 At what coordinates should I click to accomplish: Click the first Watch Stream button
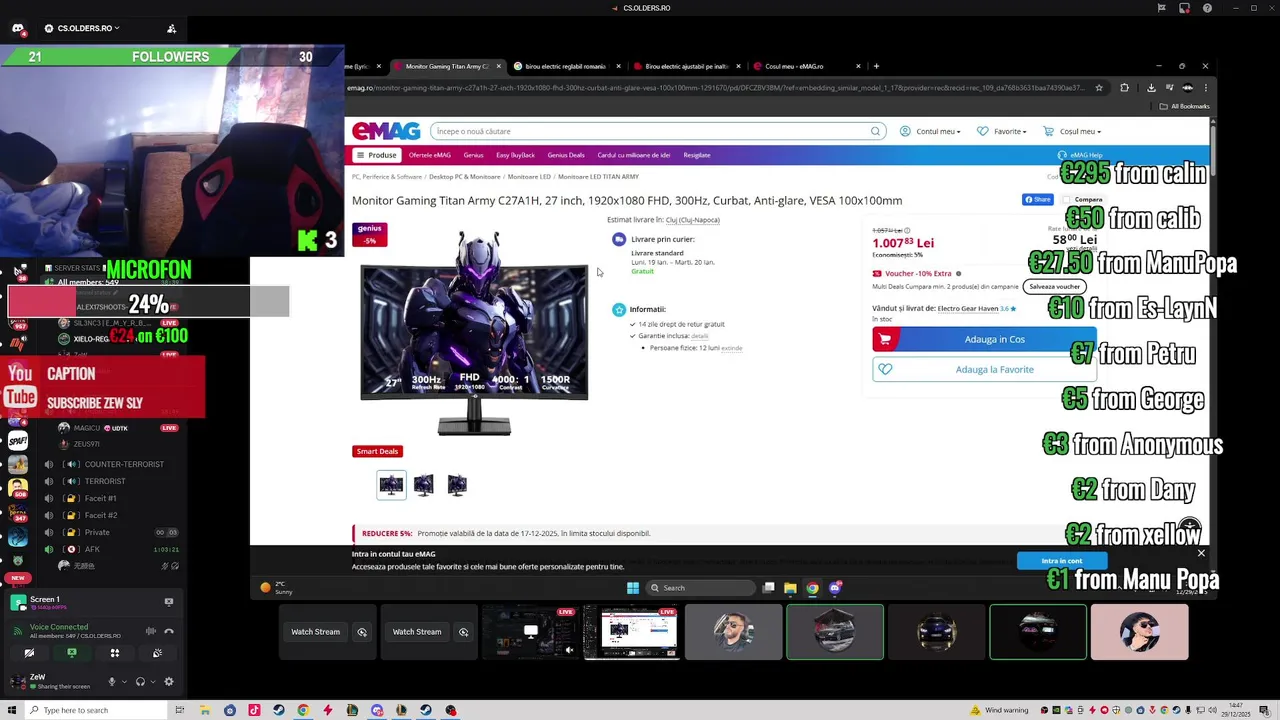pyautogui.click(x=315, y=632)
